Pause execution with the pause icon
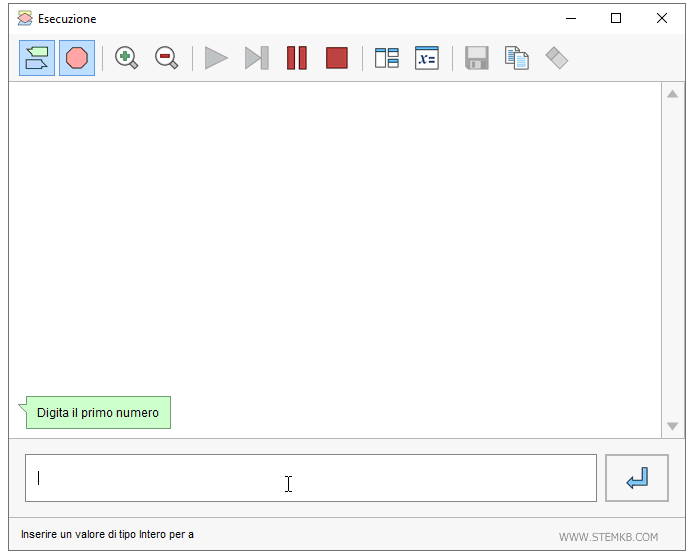Viewport: 691px width, 554px height. [297, 58]
